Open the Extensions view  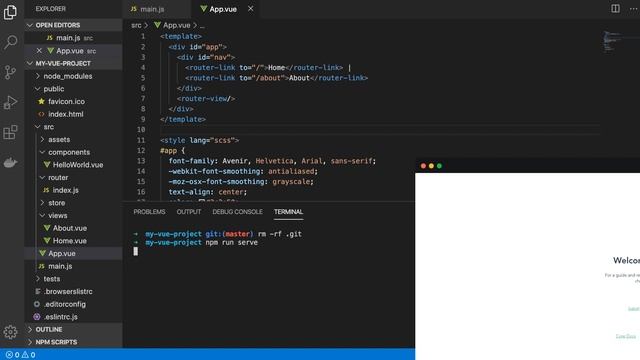(10, 132)
